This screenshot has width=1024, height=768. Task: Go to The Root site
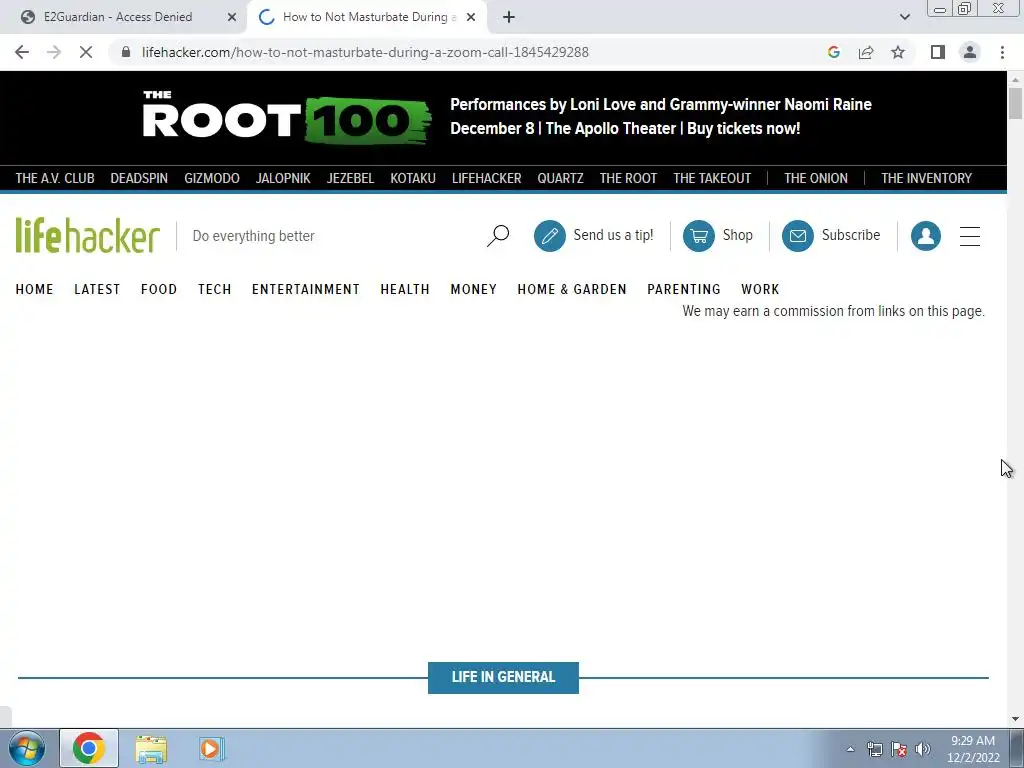click(x=628, y=178)
